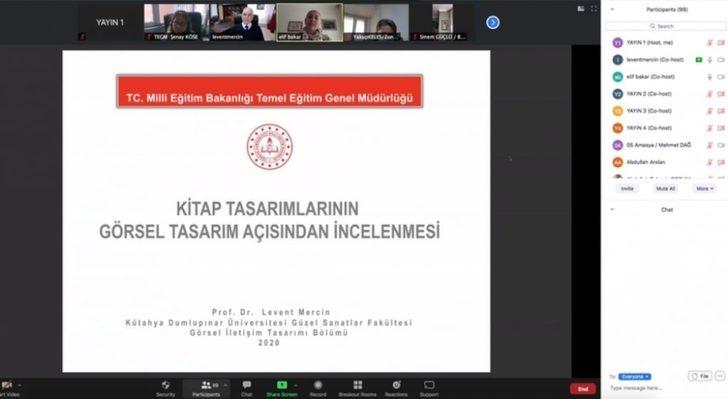Click the Invite button
Viewport: 728px width, 399px height.
pyautogui.click(x=627, y=189)
